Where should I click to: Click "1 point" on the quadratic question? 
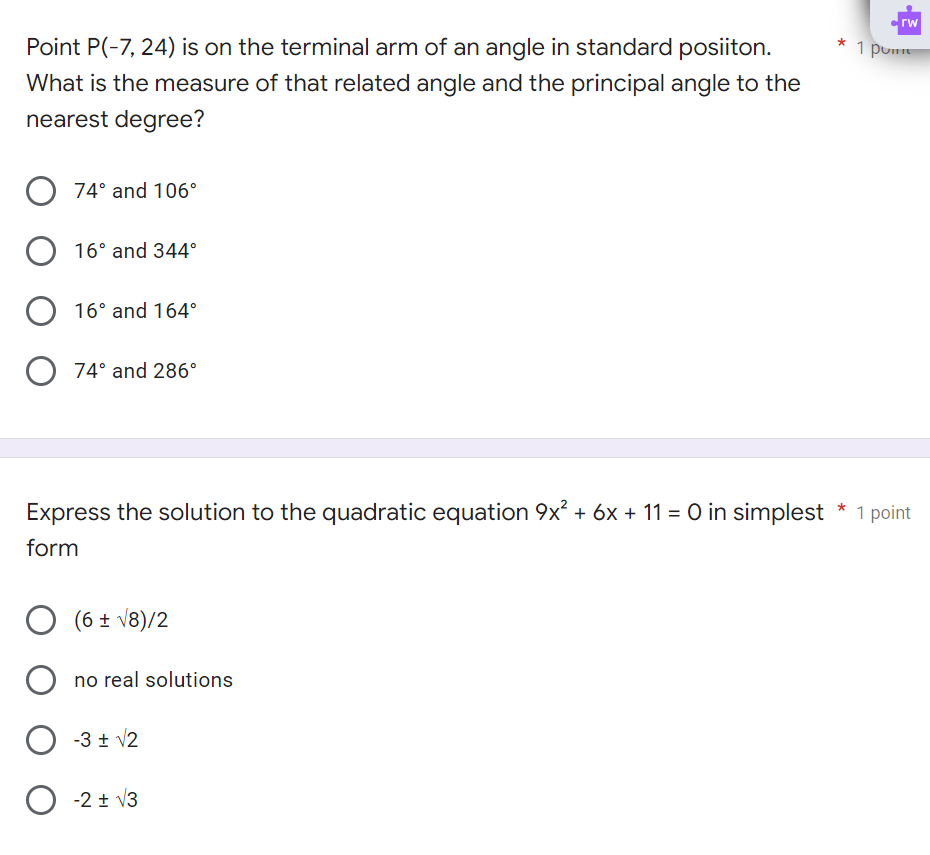884,513
